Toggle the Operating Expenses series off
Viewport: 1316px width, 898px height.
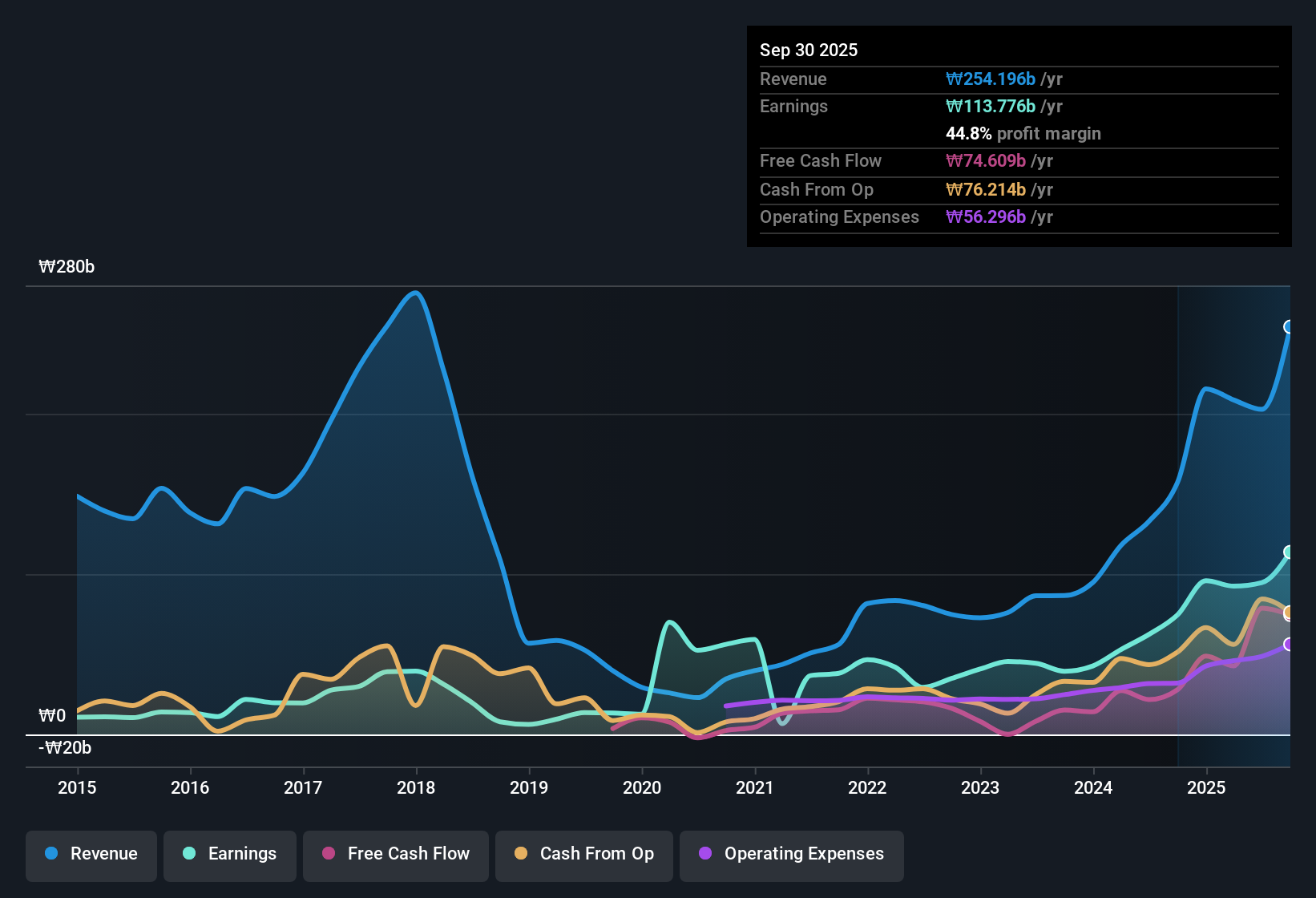pos(792,854)
